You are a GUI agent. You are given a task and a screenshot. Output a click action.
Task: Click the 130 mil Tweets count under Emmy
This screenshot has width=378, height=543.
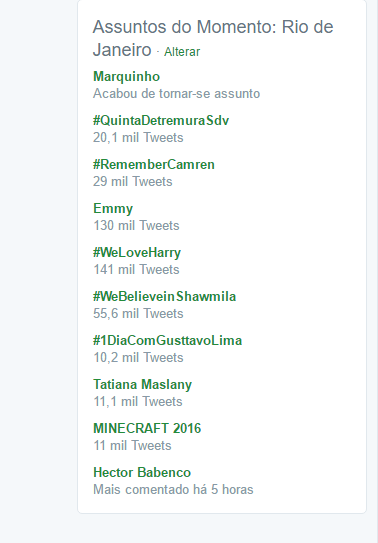coord(136,225)
